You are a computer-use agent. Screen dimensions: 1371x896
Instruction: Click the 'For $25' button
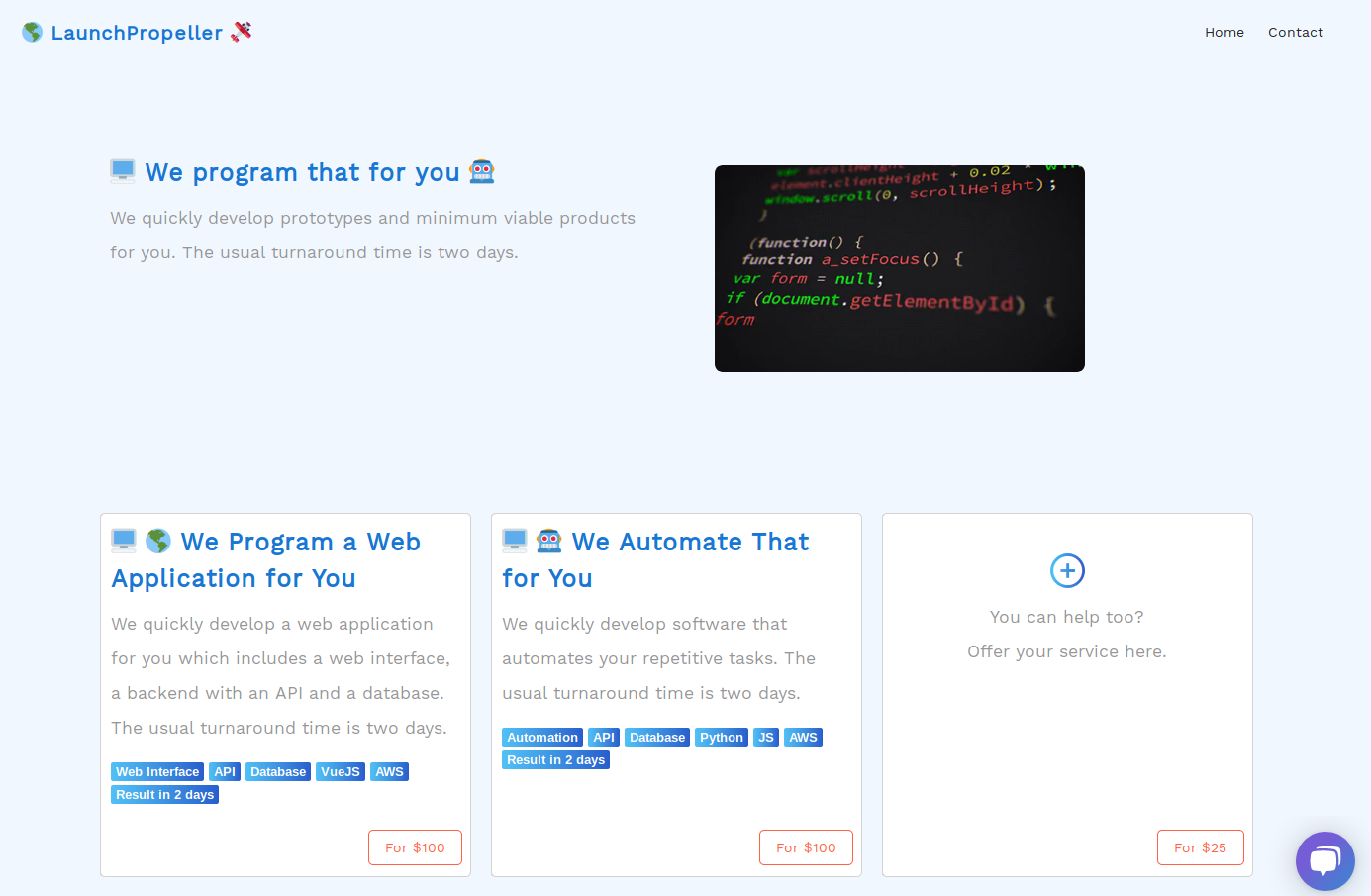tap(1200, 847)
